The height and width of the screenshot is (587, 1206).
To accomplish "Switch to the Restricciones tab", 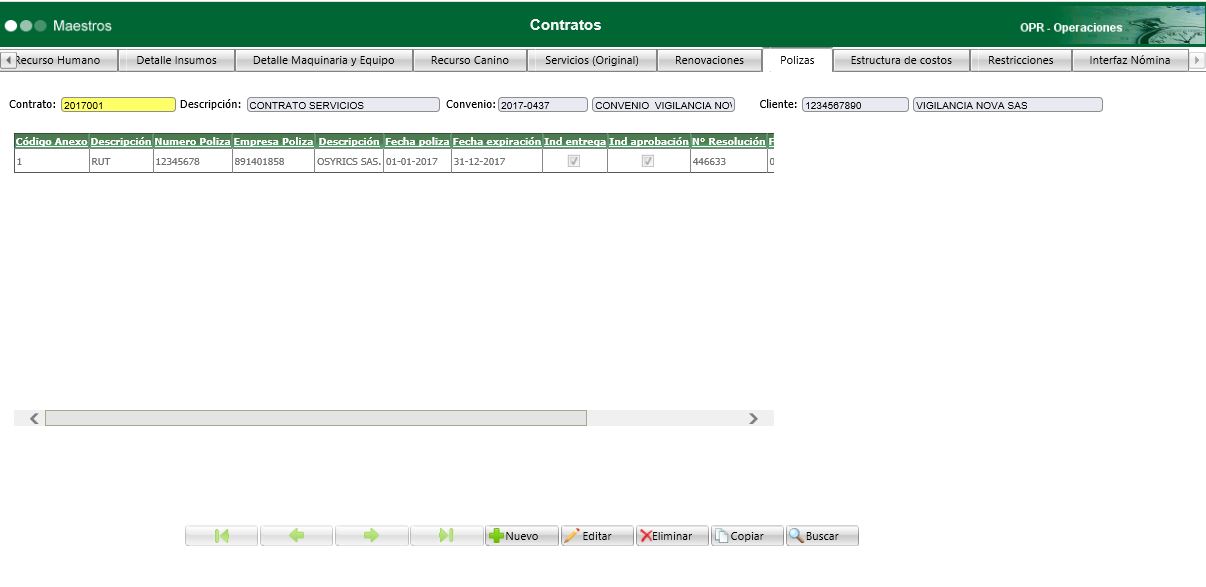I will pos(1021,60).
